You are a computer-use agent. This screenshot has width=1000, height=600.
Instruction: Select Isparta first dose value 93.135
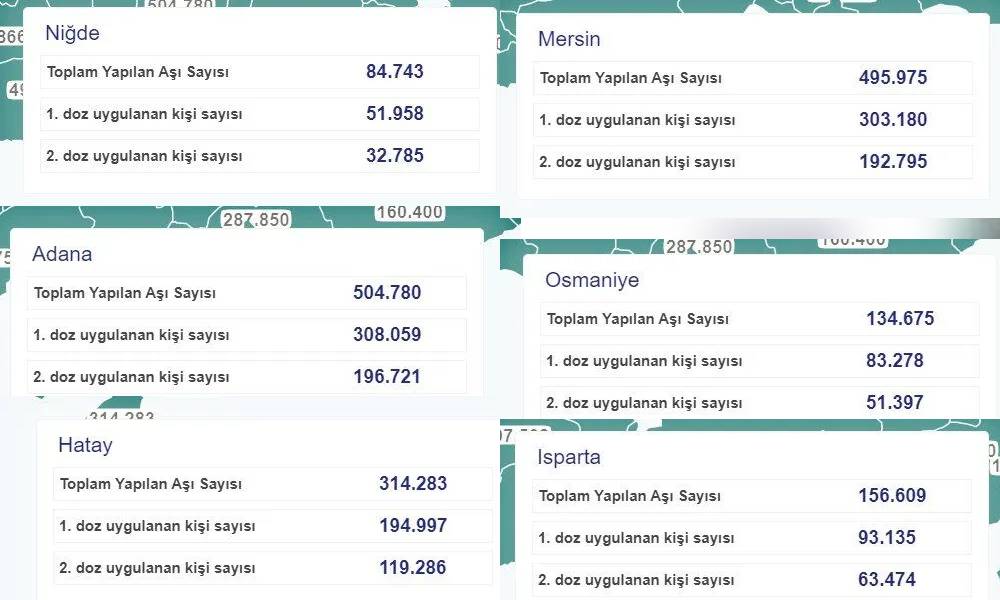(887, 538)
